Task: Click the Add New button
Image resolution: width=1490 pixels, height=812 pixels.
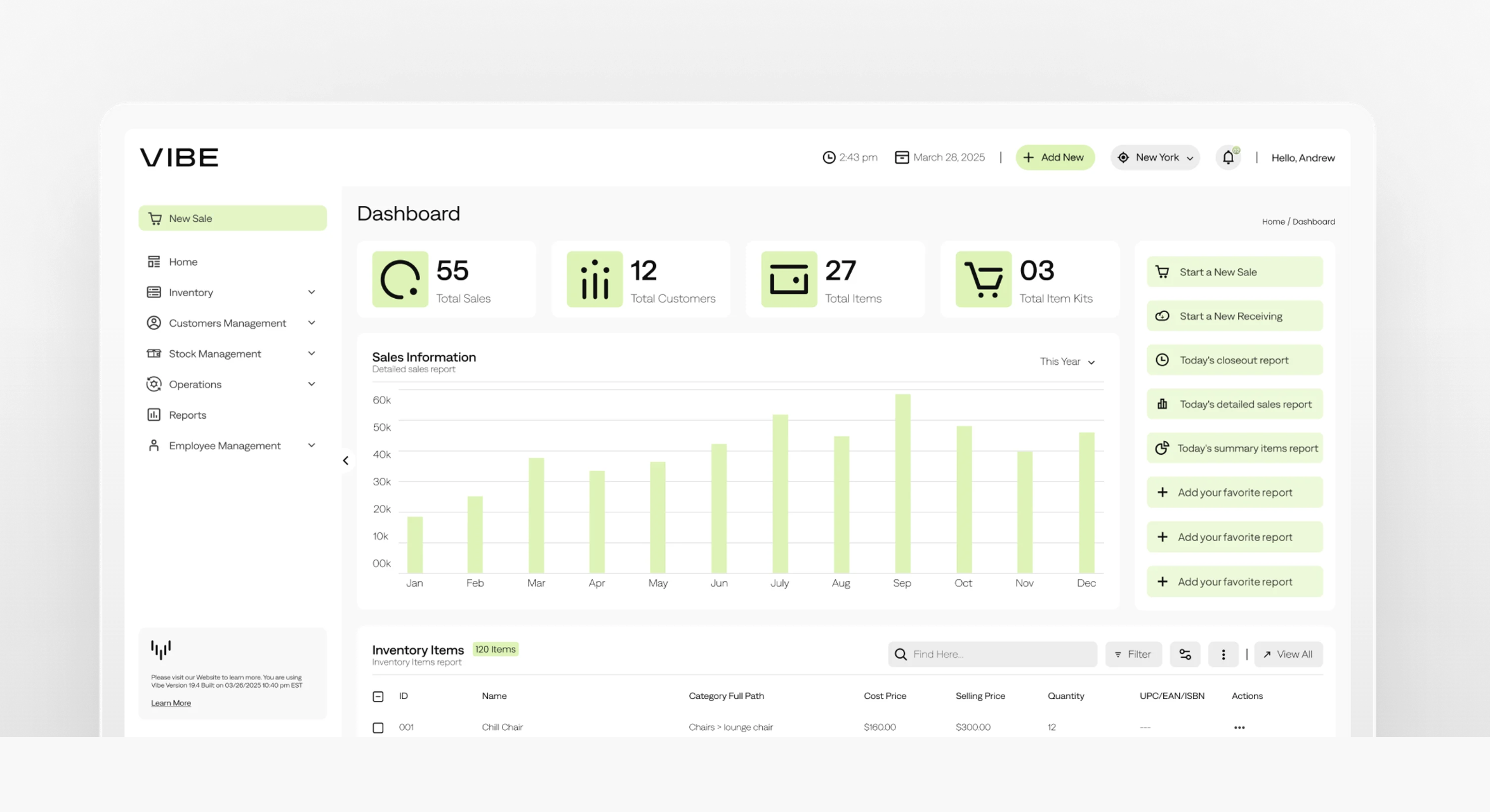Action: coord(1055,157)
